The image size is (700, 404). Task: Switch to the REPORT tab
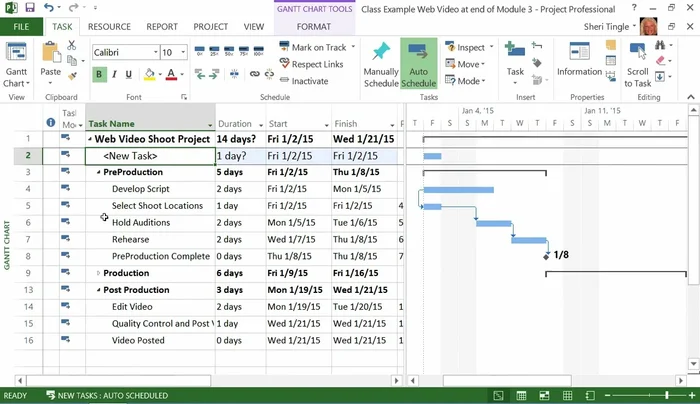[x=162, y=27]
